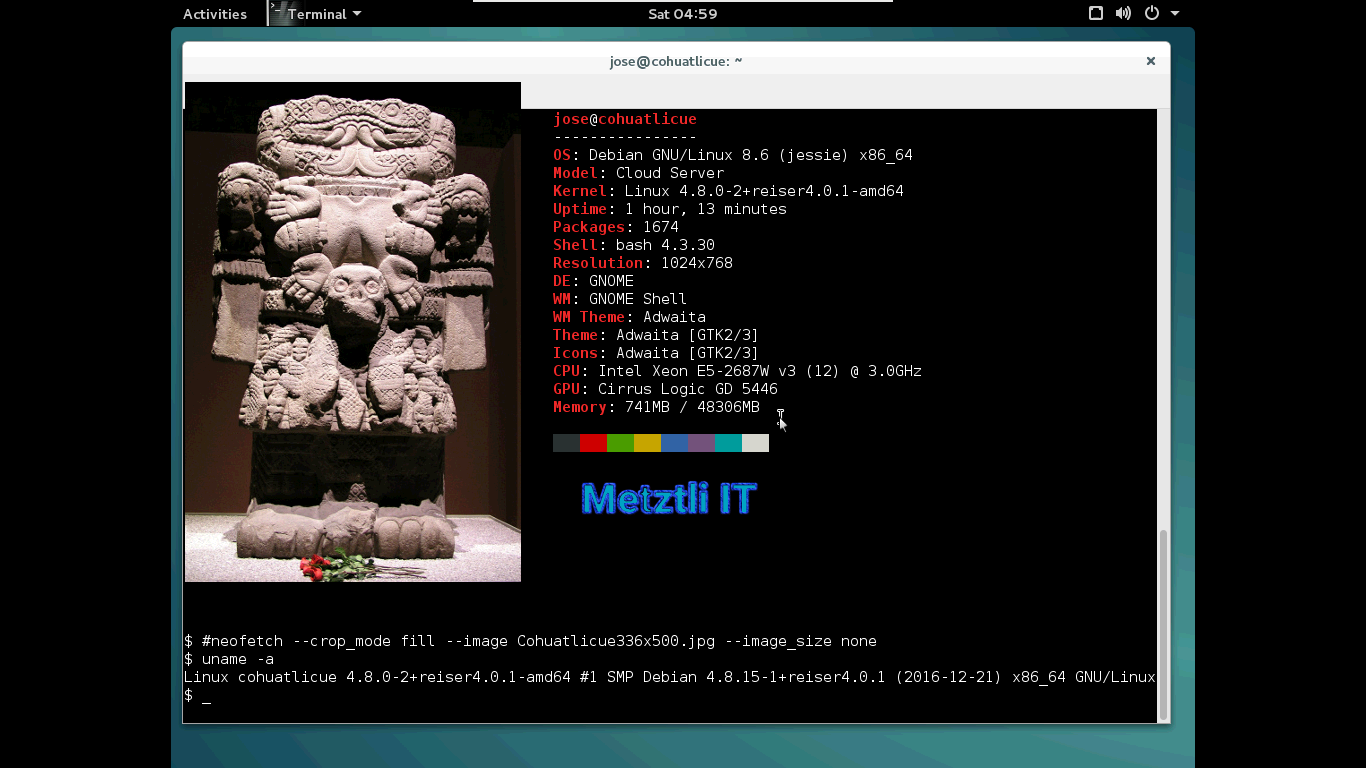Screen dimensions: 1366x768
Task: Click the GPU: Cirrus Logic GD 5446 line
Action: point(665,389)
